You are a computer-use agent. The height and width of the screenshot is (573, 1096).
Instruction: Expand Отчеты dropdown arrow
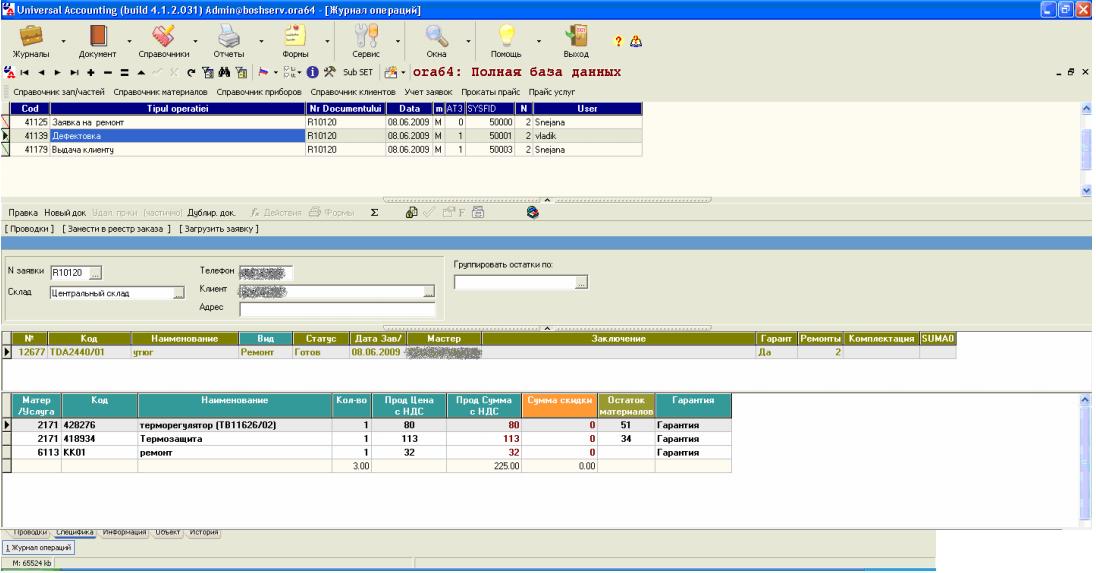point(261,41)
